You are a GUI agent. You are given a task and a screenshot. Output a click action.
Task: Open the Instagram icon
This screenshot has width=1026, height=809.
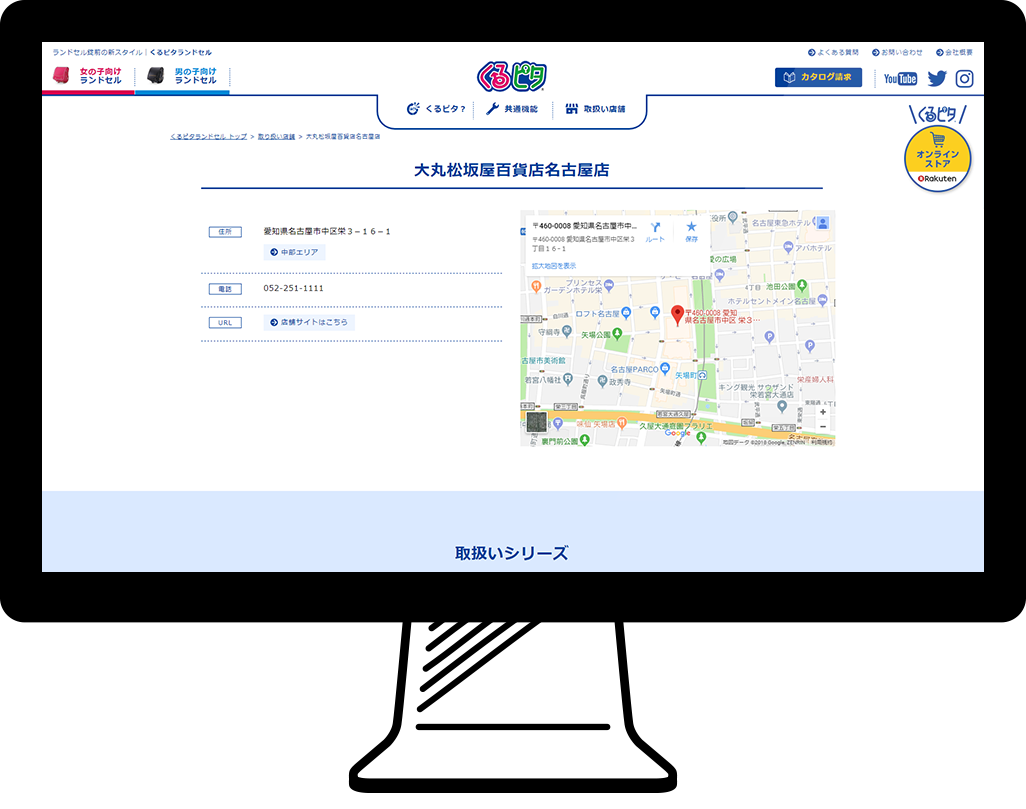click(964, 79)
